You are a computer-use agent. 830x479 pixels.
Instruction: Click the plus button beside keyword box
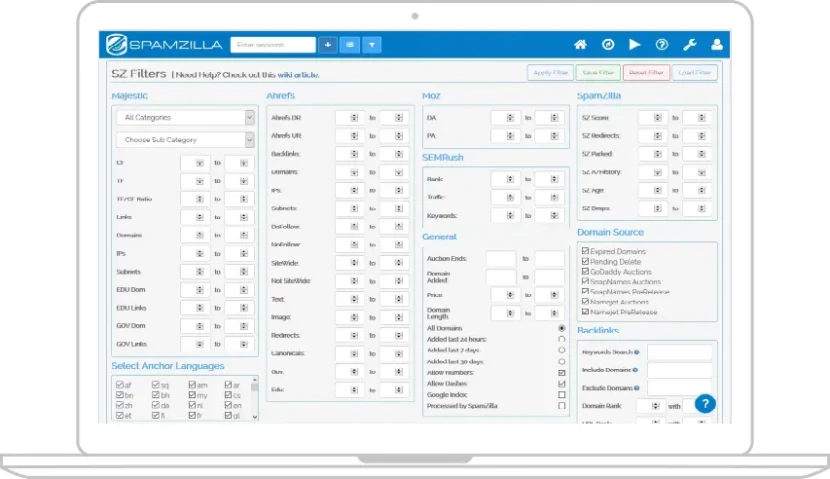[x=328, y=45]
